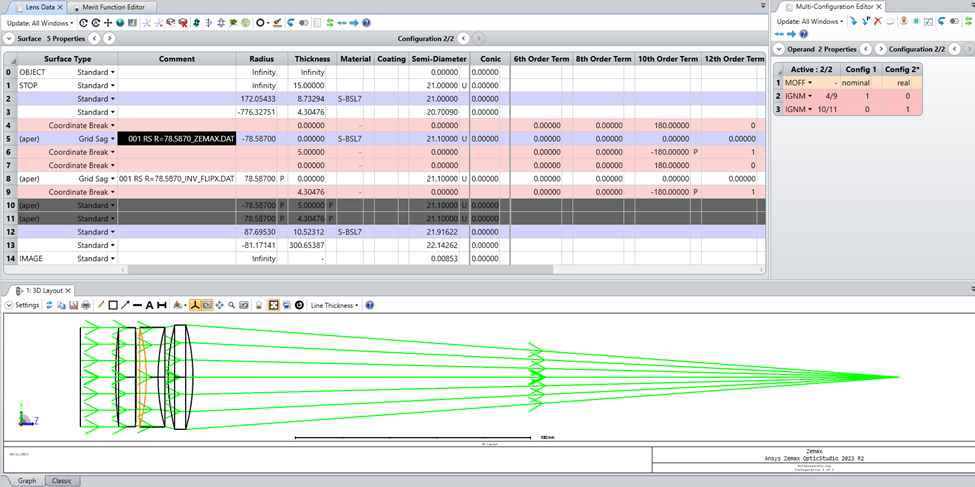Click the blue down arrow in Multi-Configuration Editor
This screenshot has width=975, height=487.
click(x=854, y=21)
